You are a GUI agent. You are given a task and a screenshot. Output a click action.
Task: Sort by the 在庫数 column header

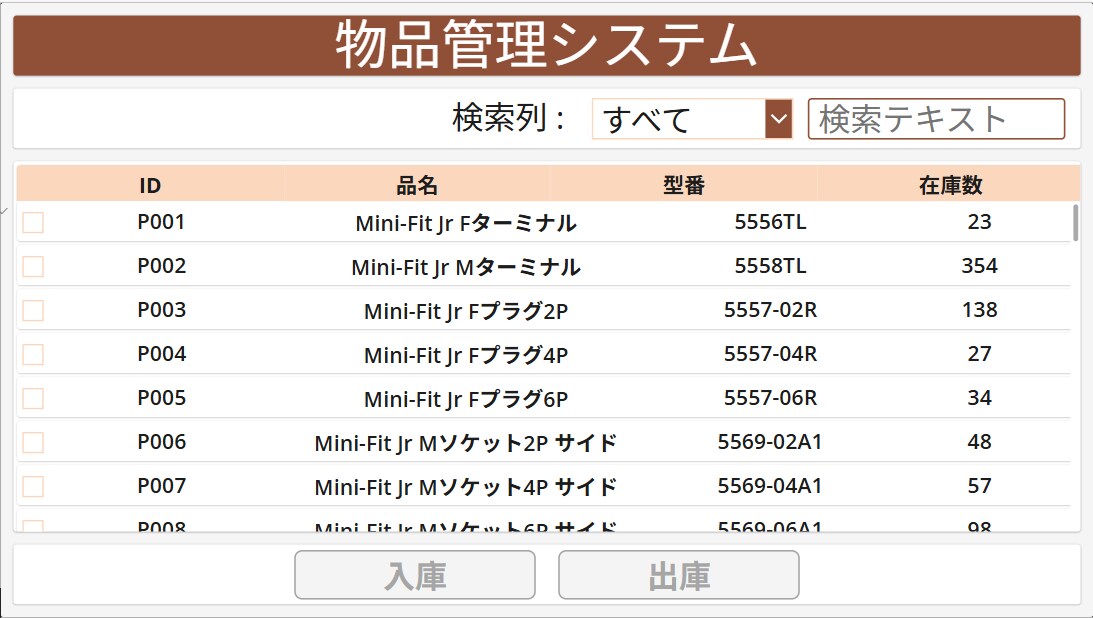click(x=950, y=185)
